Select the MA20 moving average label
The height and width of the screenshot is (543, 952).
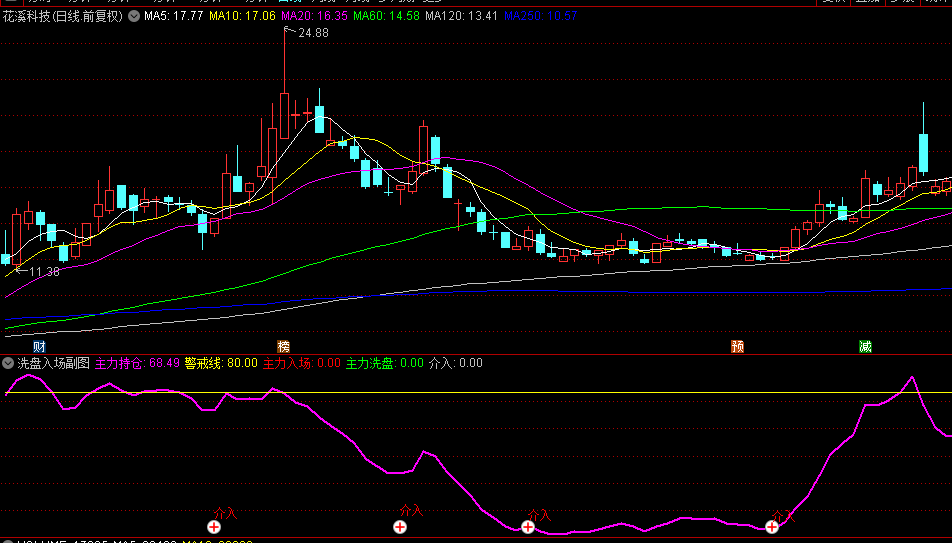314,17
